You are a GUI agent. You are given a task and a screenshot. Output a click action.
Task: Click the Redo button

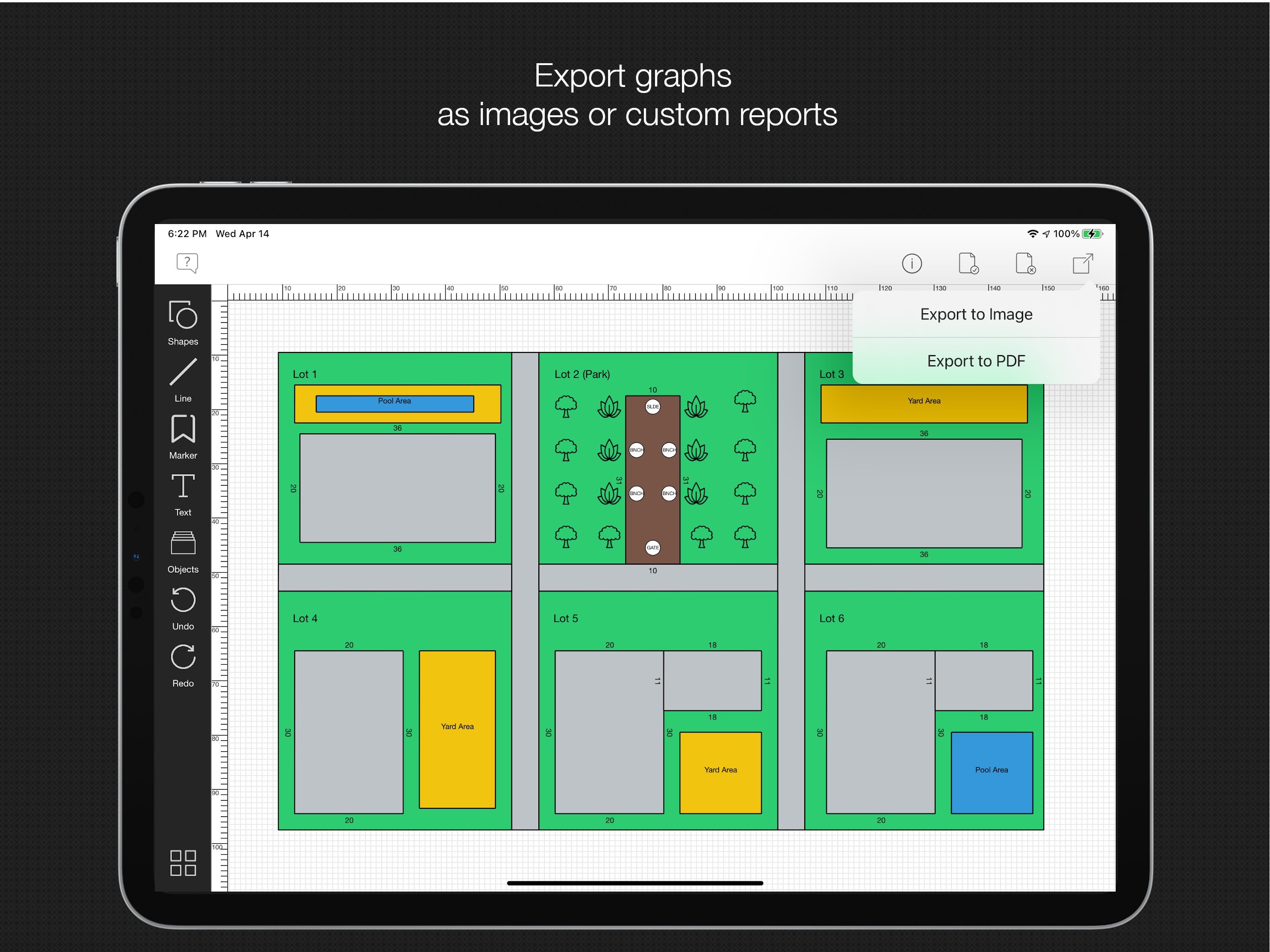coord(183,666)
